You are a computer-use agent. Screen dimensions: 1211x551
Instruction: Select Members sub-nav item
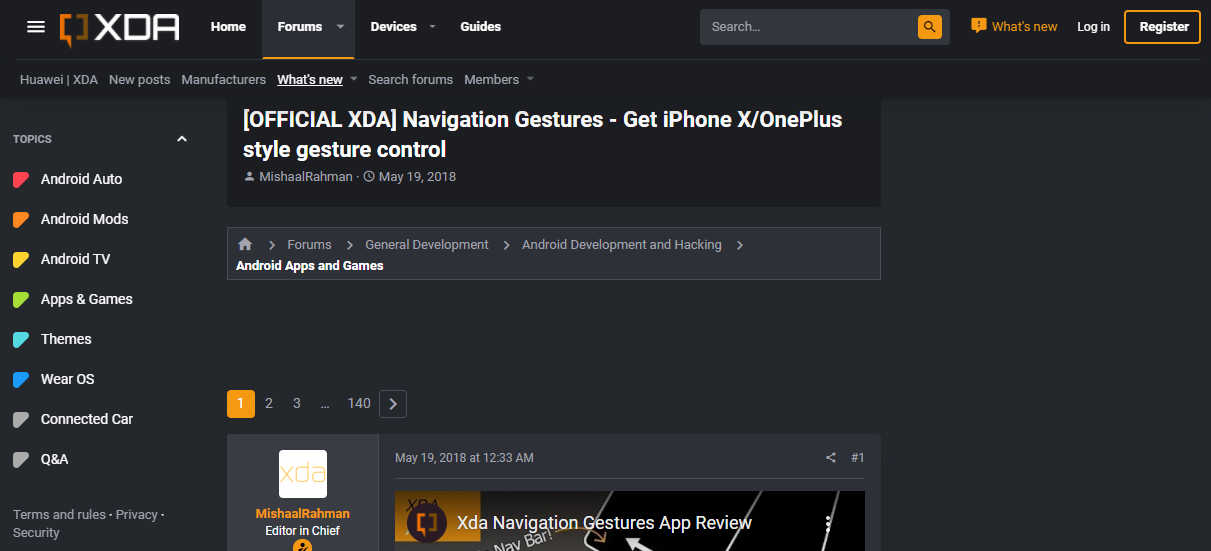tap(491, 79)
